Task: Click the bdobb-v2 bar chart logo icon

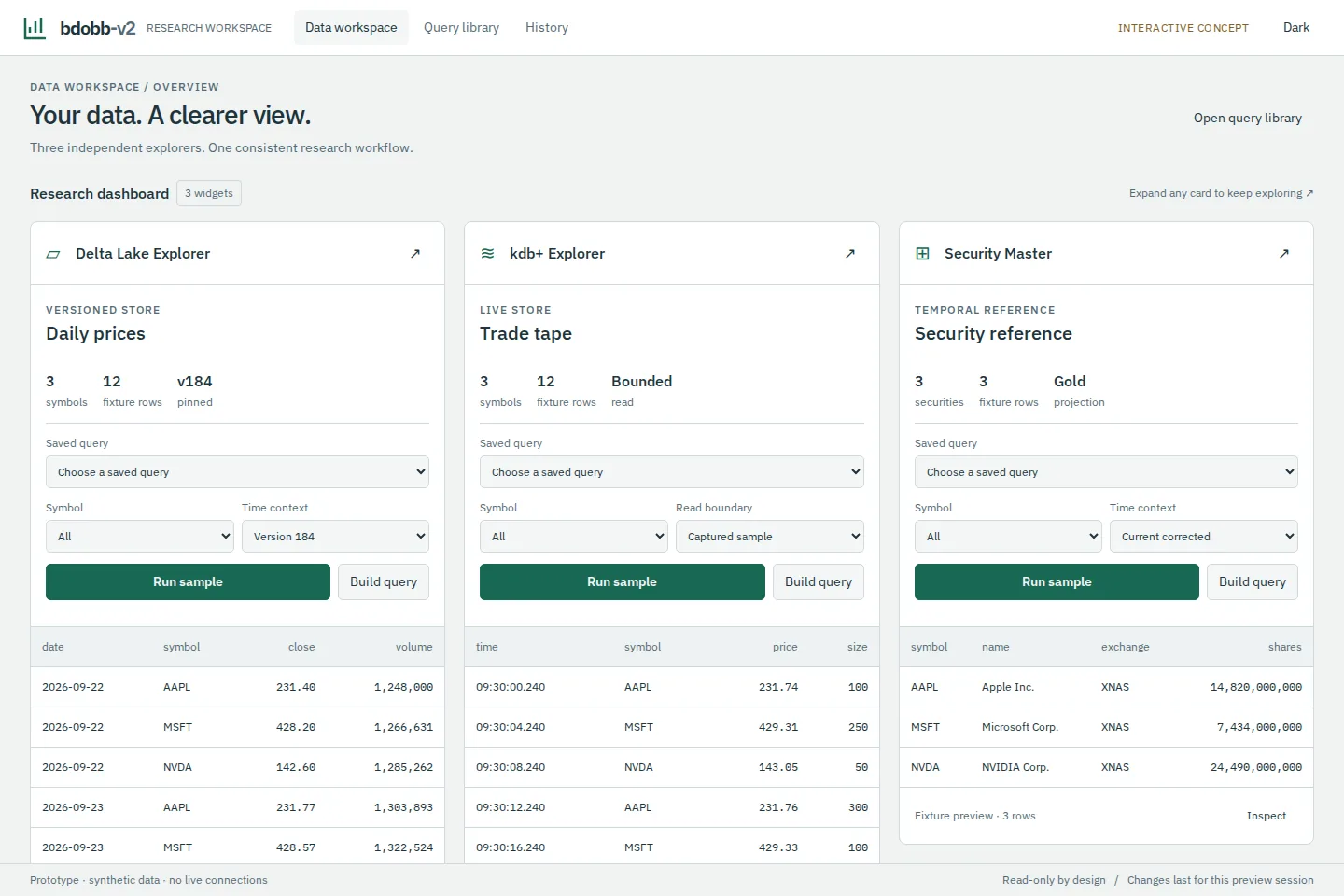Action: click(35, 27)
